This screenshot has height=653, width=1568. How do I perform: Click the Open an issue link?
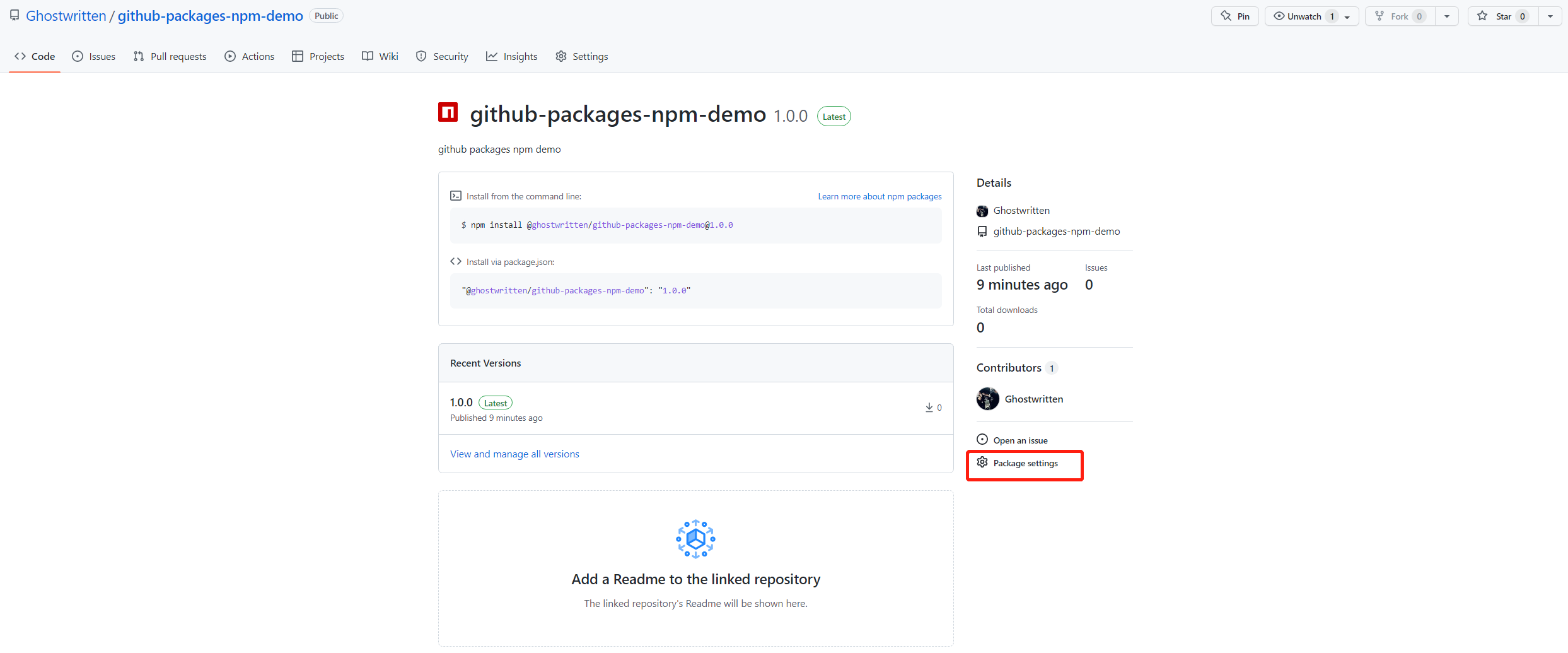click(x=1021, y=440)
